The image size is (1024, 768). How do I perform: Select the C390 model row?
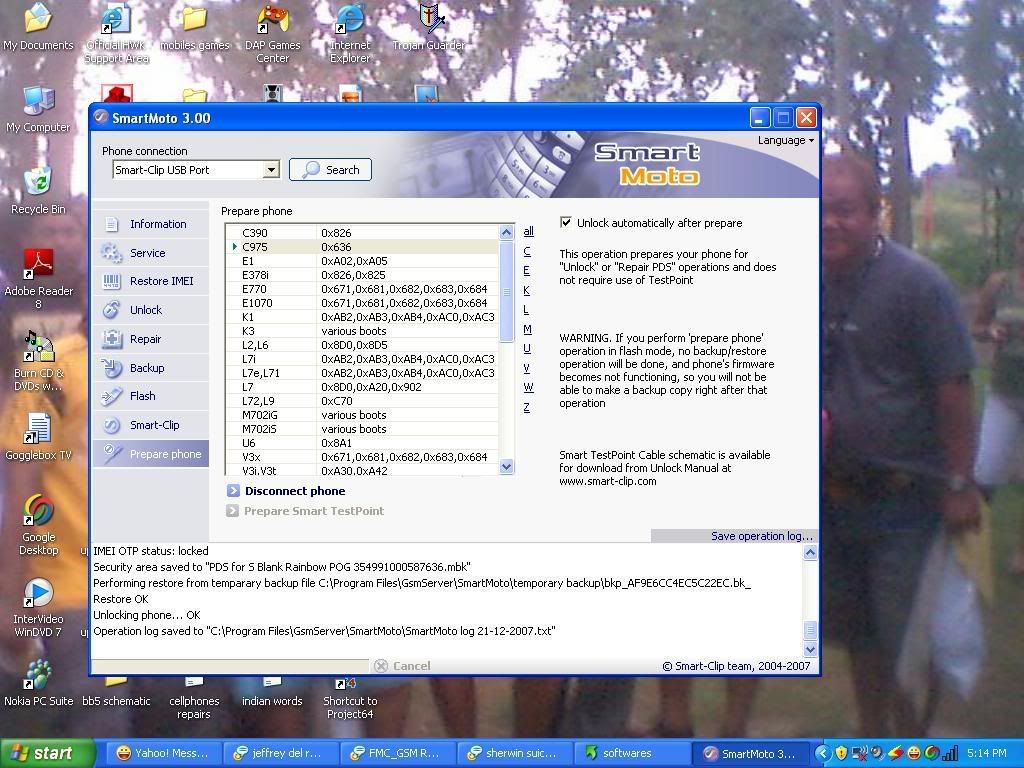point(362,233)
